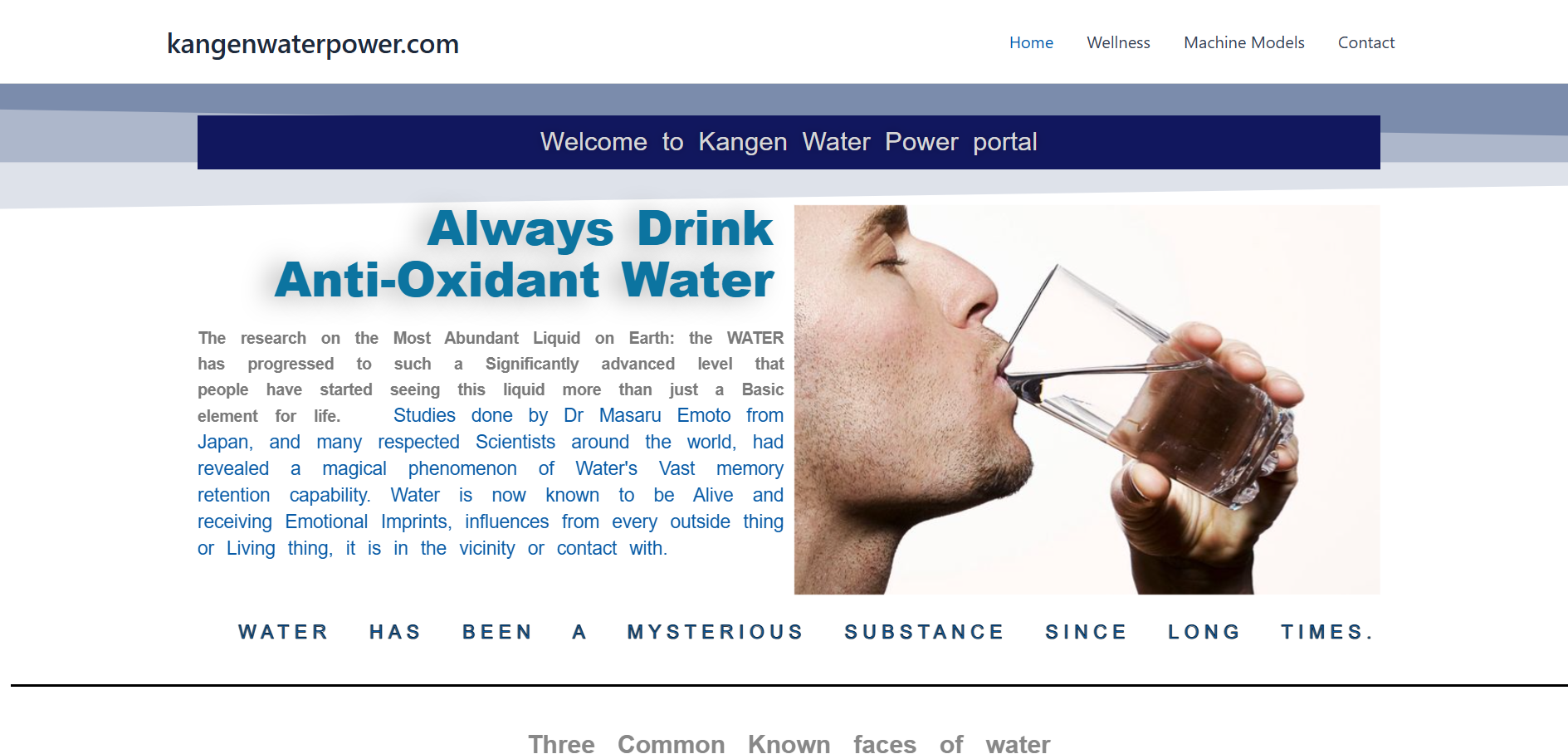This screenshot has height=754, width=1568.
Task: Click 'LONG TIMES.' at tagline end
Action: [x=1271, y=632]
